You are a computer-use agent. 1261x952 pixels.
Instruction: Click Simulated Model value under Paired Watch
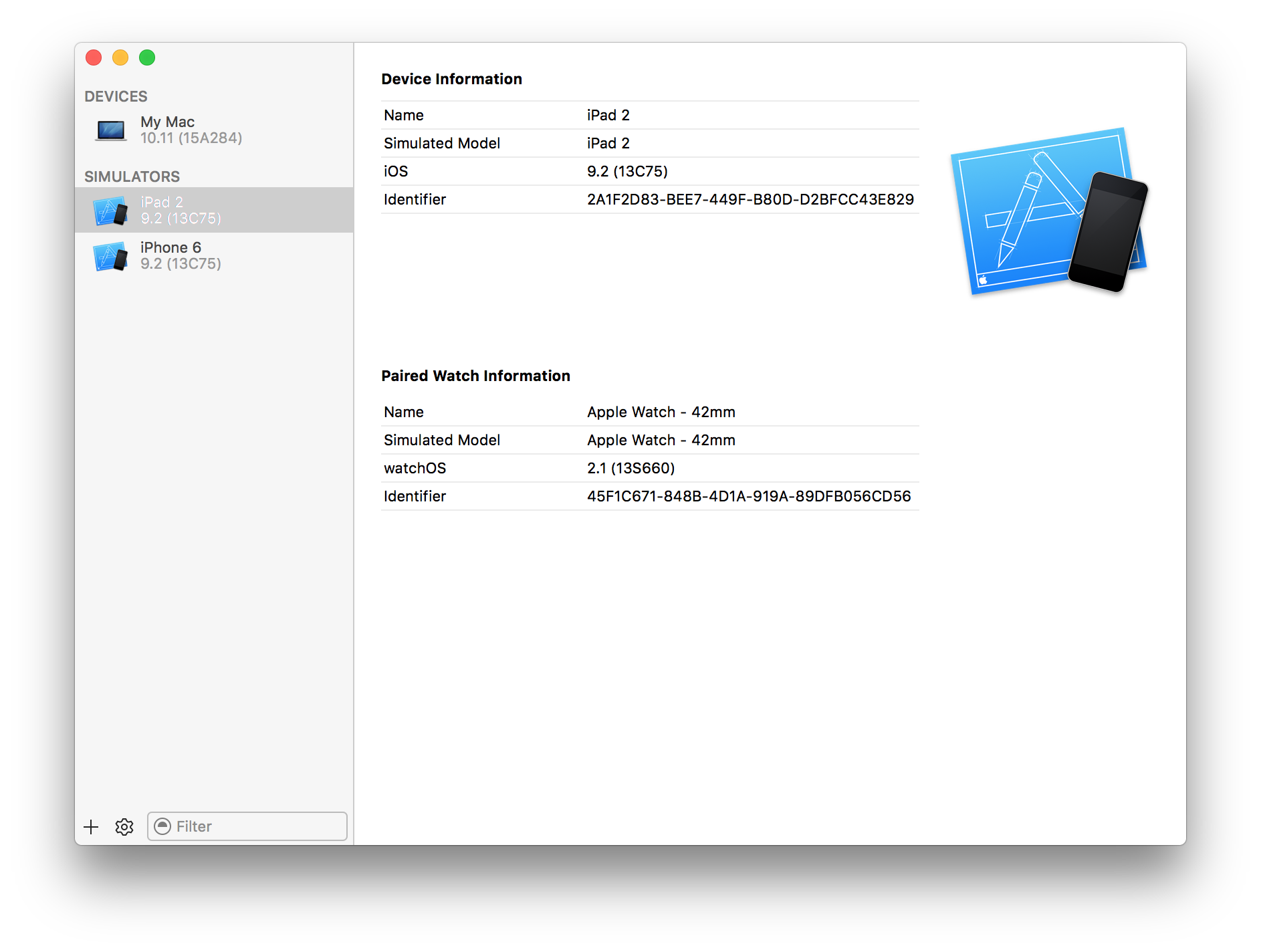click(661, 441)
